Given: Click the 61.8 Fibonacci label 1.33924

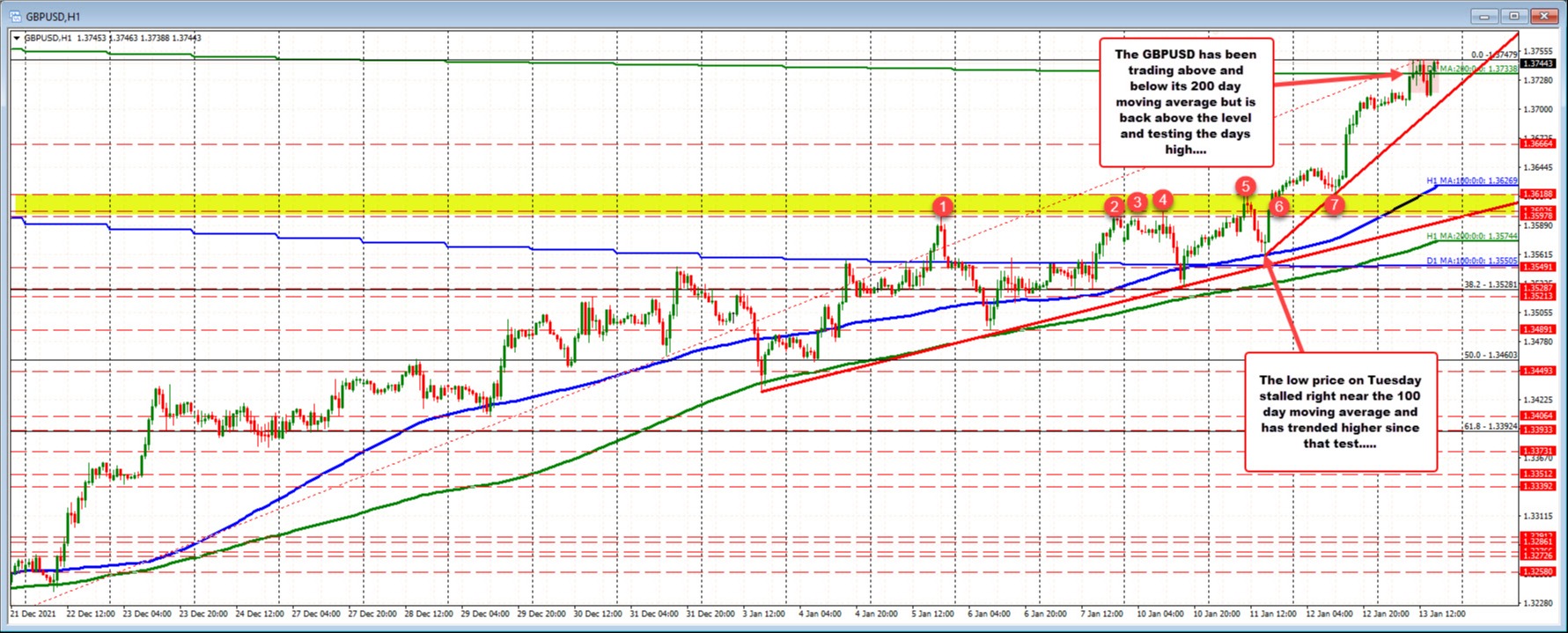Looking at the screenshot, I should coord(1491,426).
